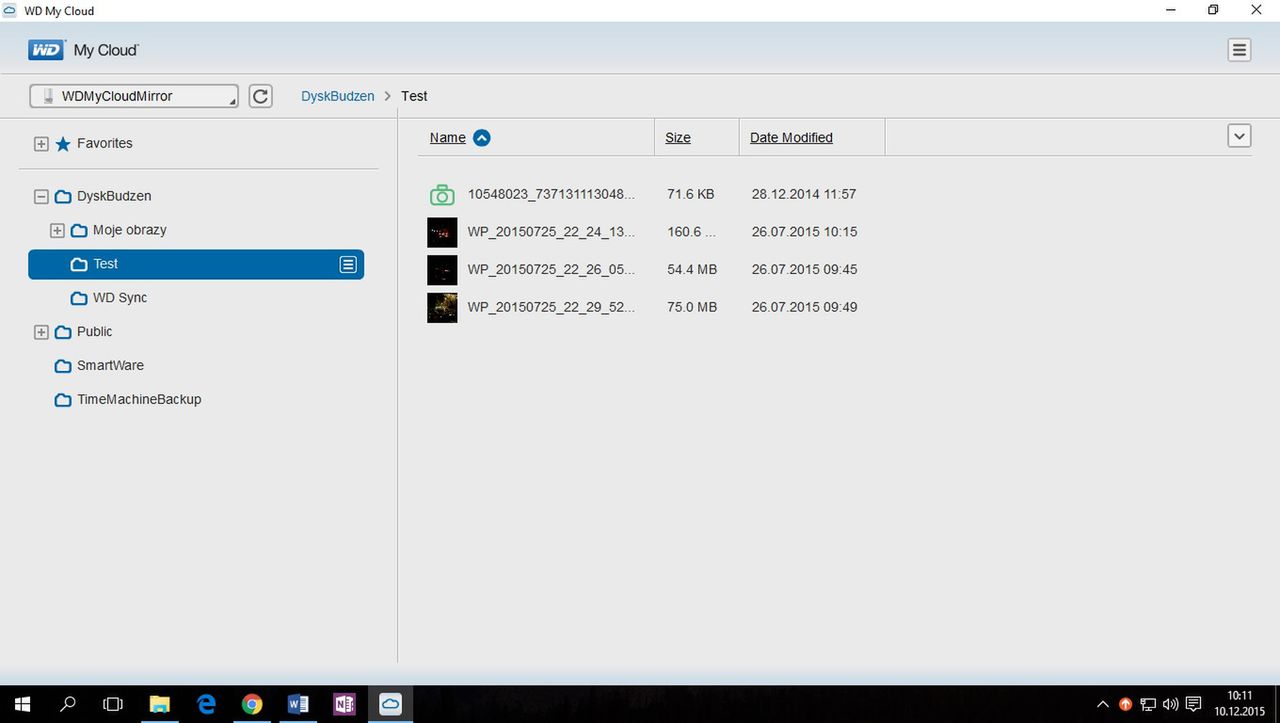Click the 71.6 KB size value
Screen dimensions: 1280x723
pyautogui.click(x=691, y=194)
